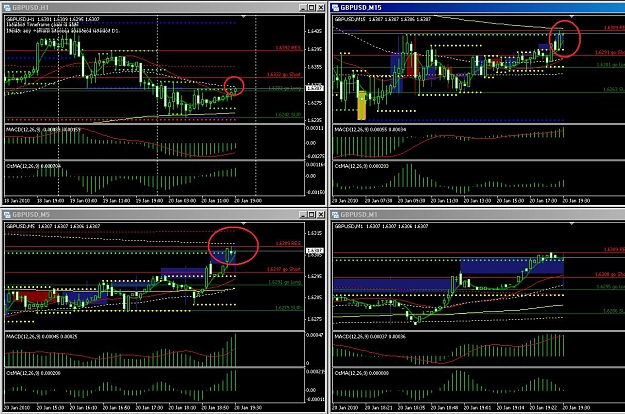Click OsMA(12,26,9) label in M1 chart
This screenshot has height=414, width=625.
[x=352, y=373]
